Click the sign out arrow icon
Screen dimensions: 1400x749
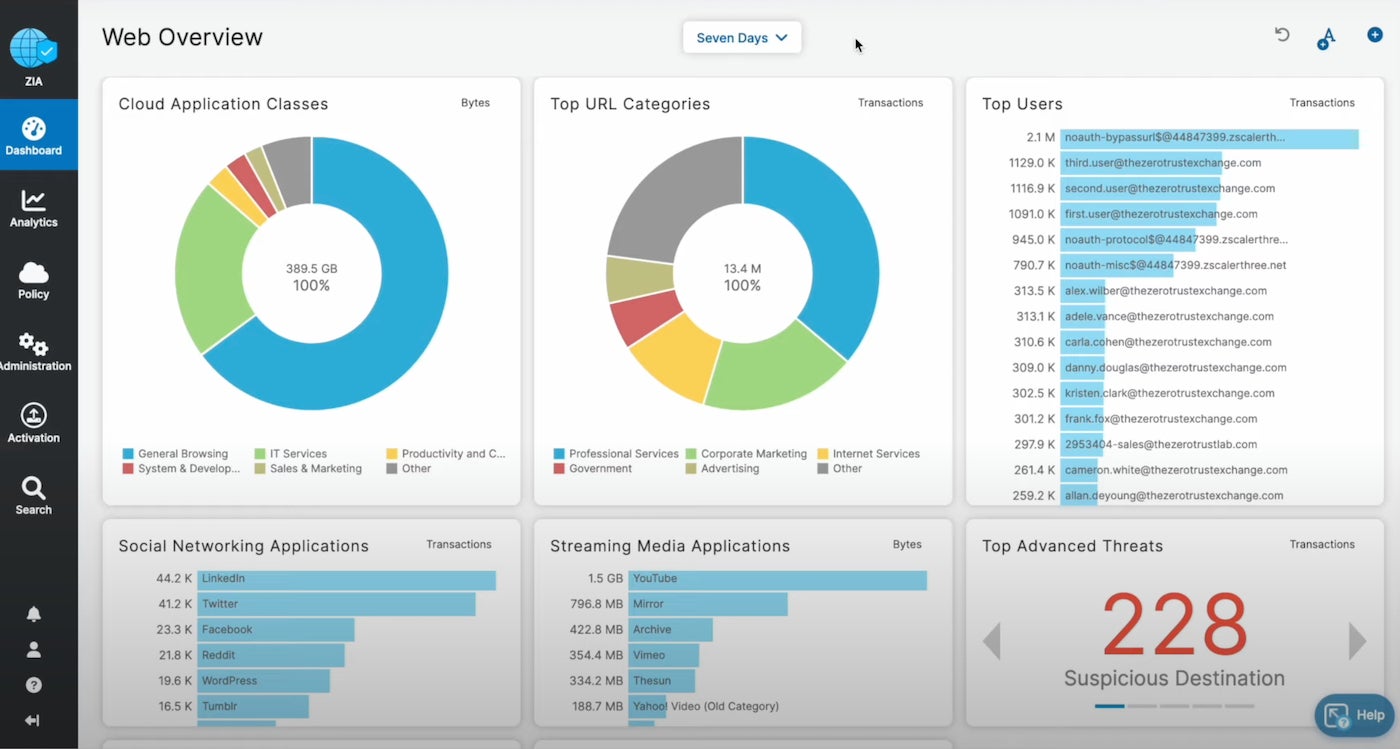pyautogui.click(x=34, y=721)
